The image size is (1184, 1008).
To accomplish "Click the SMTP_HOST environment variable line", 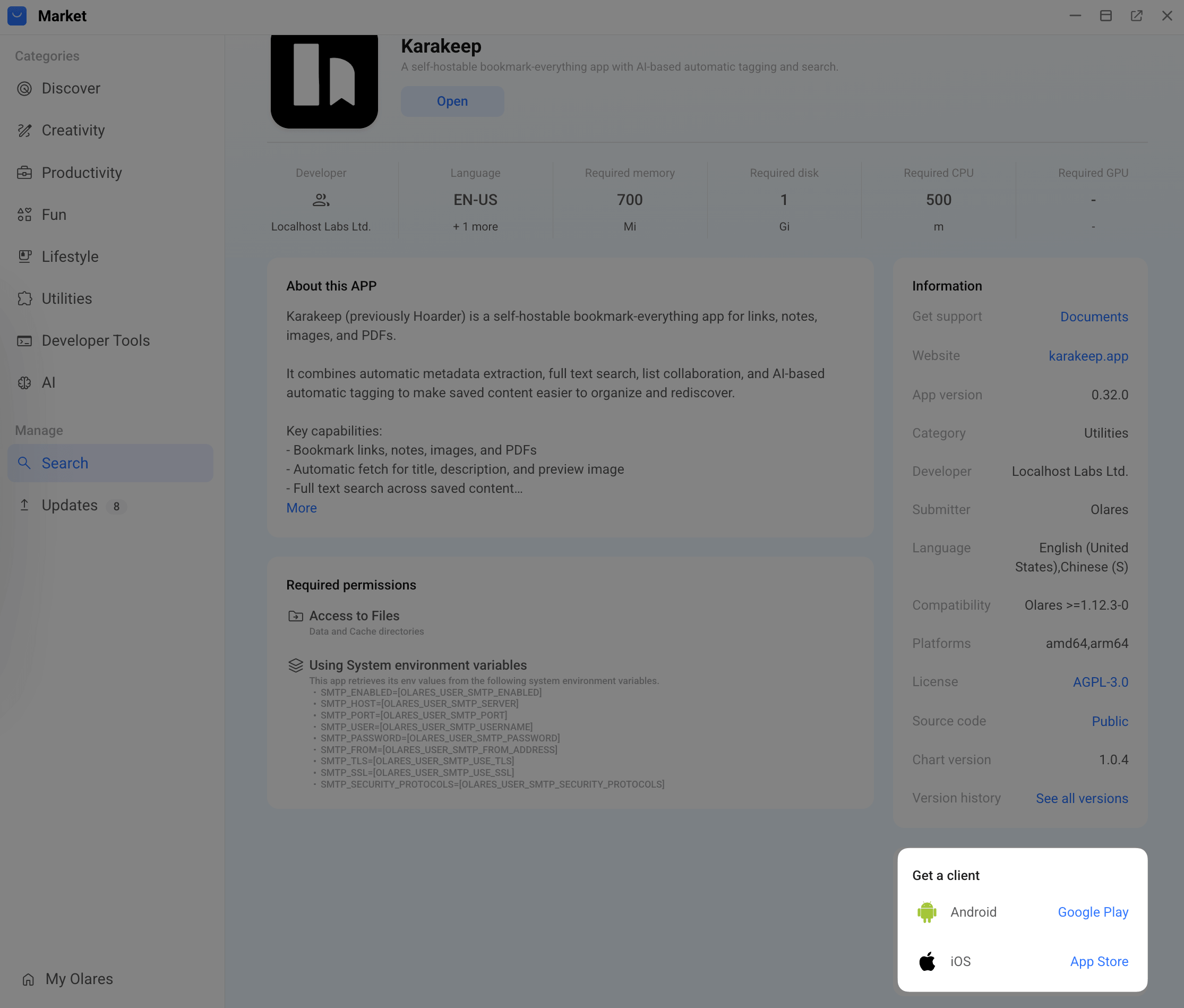I will pyautogui.click(x=419, y=704).
